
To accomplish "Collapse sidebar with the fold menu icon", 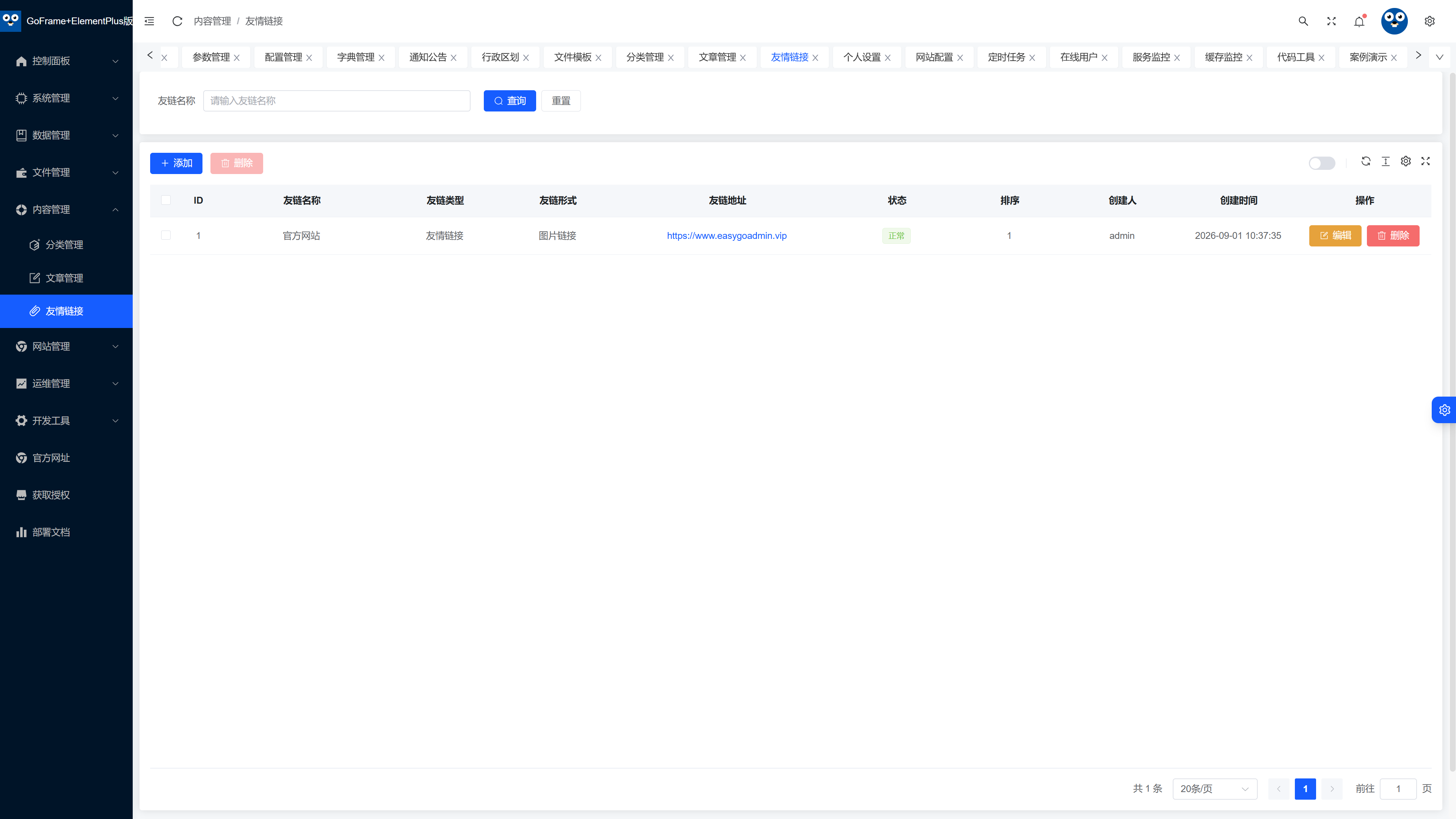I will coord(149,21).
